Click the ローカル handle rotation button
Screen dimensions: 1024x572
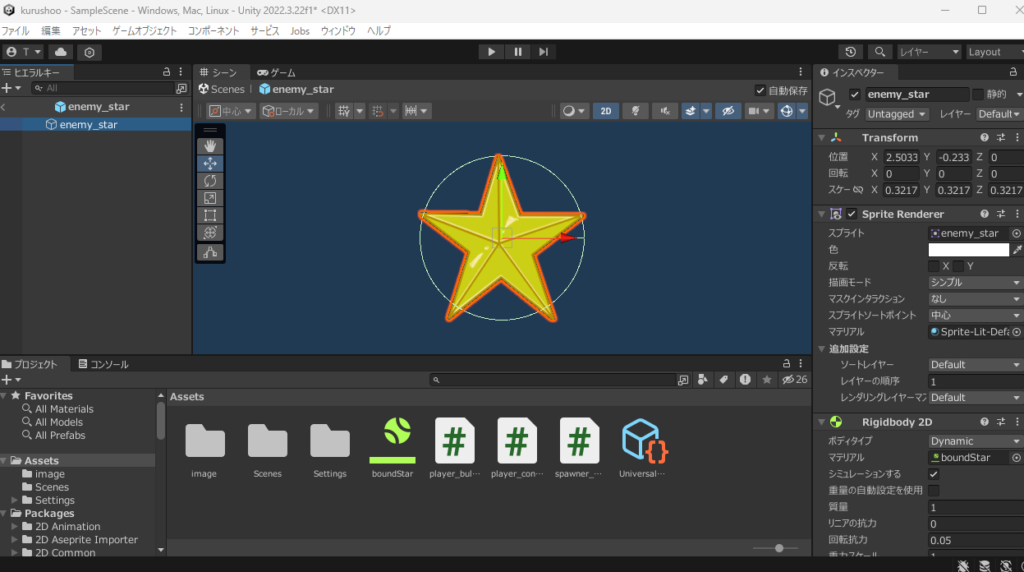click(288, 111)
